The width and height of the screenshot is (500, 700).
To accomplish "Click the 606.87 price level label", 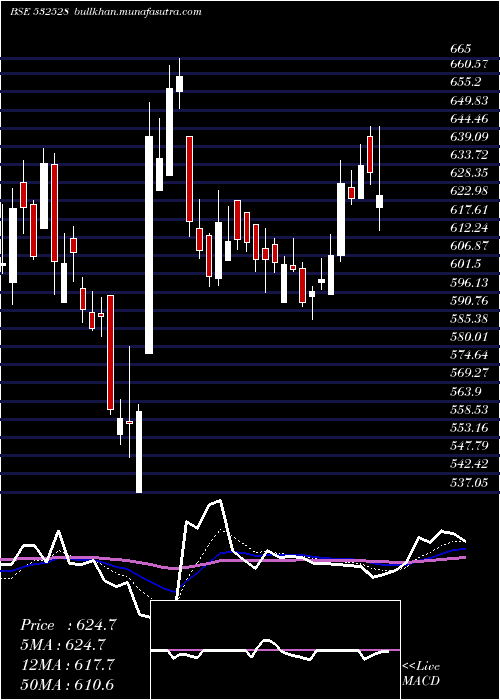I will [x=469, y=246].
